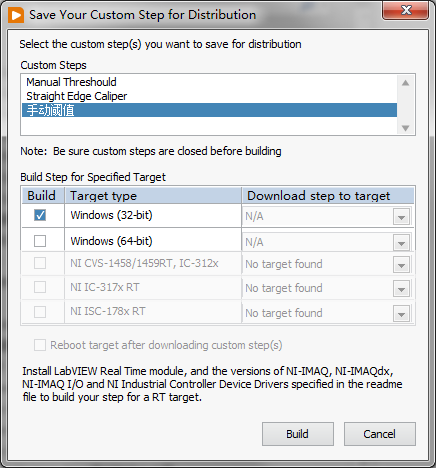The image size is (436, 468).
Task: Select the 手动阈值 custom step
Action: click(x=209, y=110)
